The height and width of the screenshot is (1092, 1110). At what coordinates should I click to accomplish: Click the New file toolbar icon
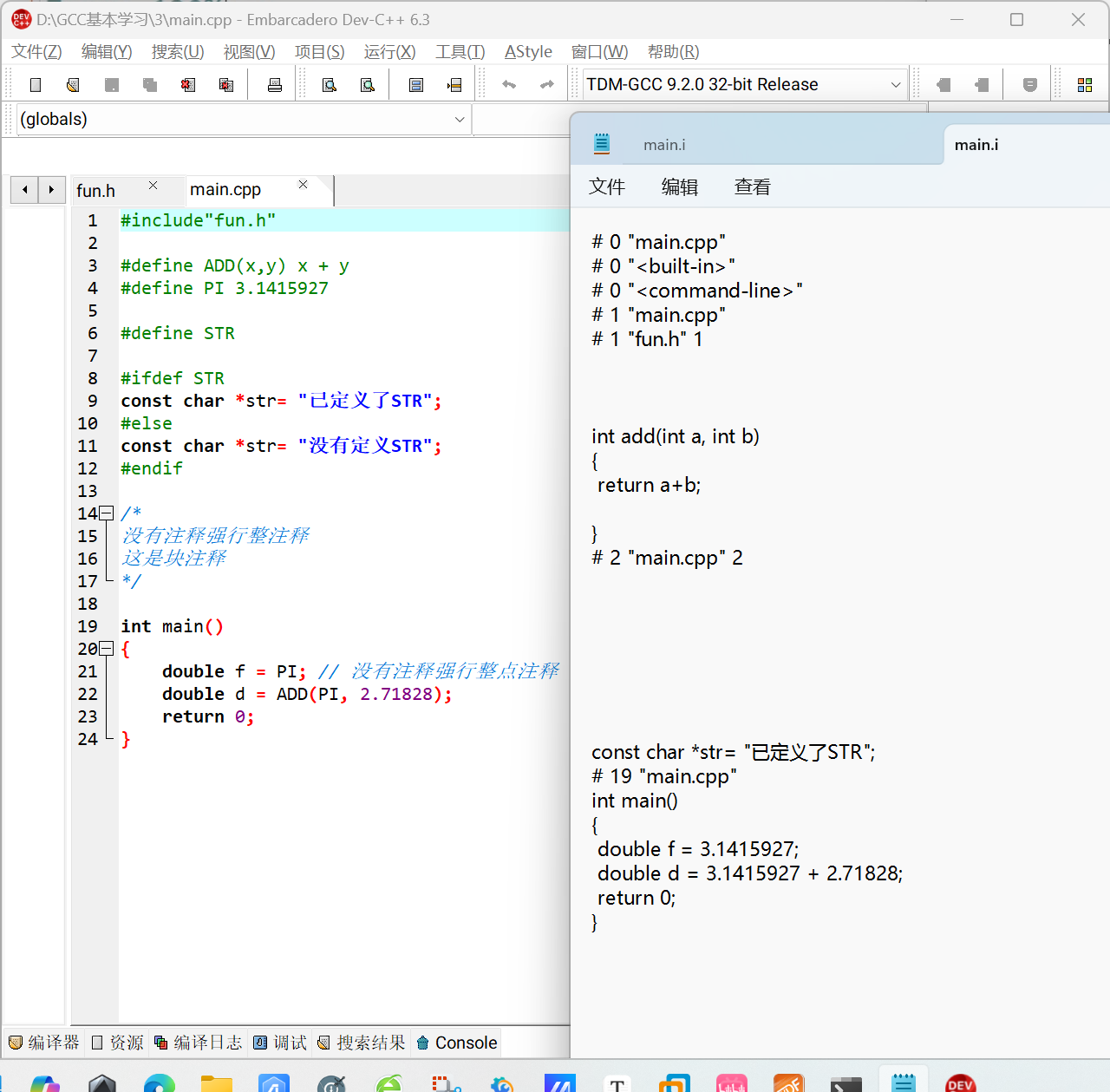click(x=36, y=85)
